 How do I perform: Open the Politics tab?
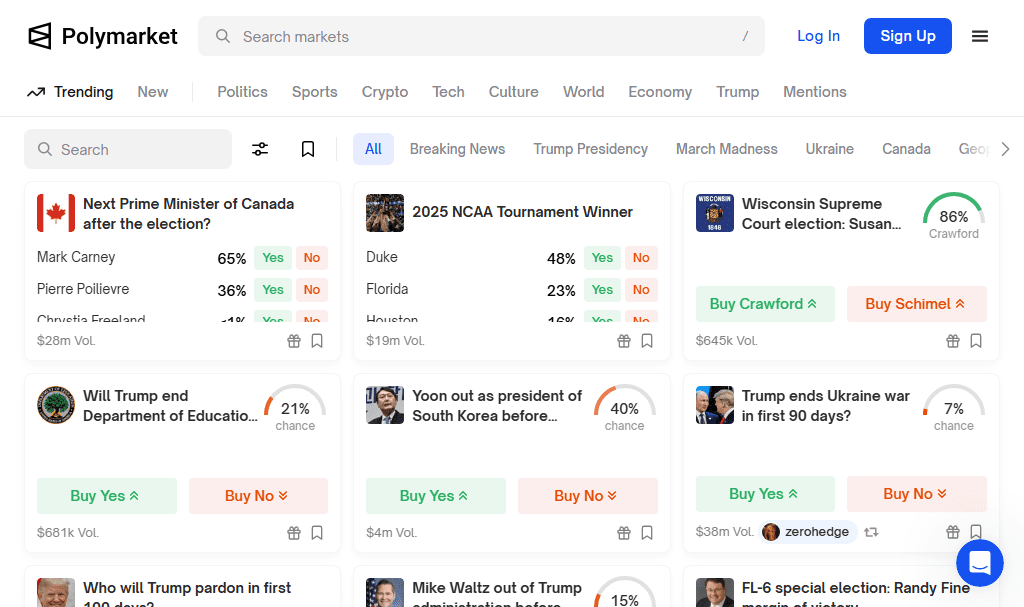(242, 92)
